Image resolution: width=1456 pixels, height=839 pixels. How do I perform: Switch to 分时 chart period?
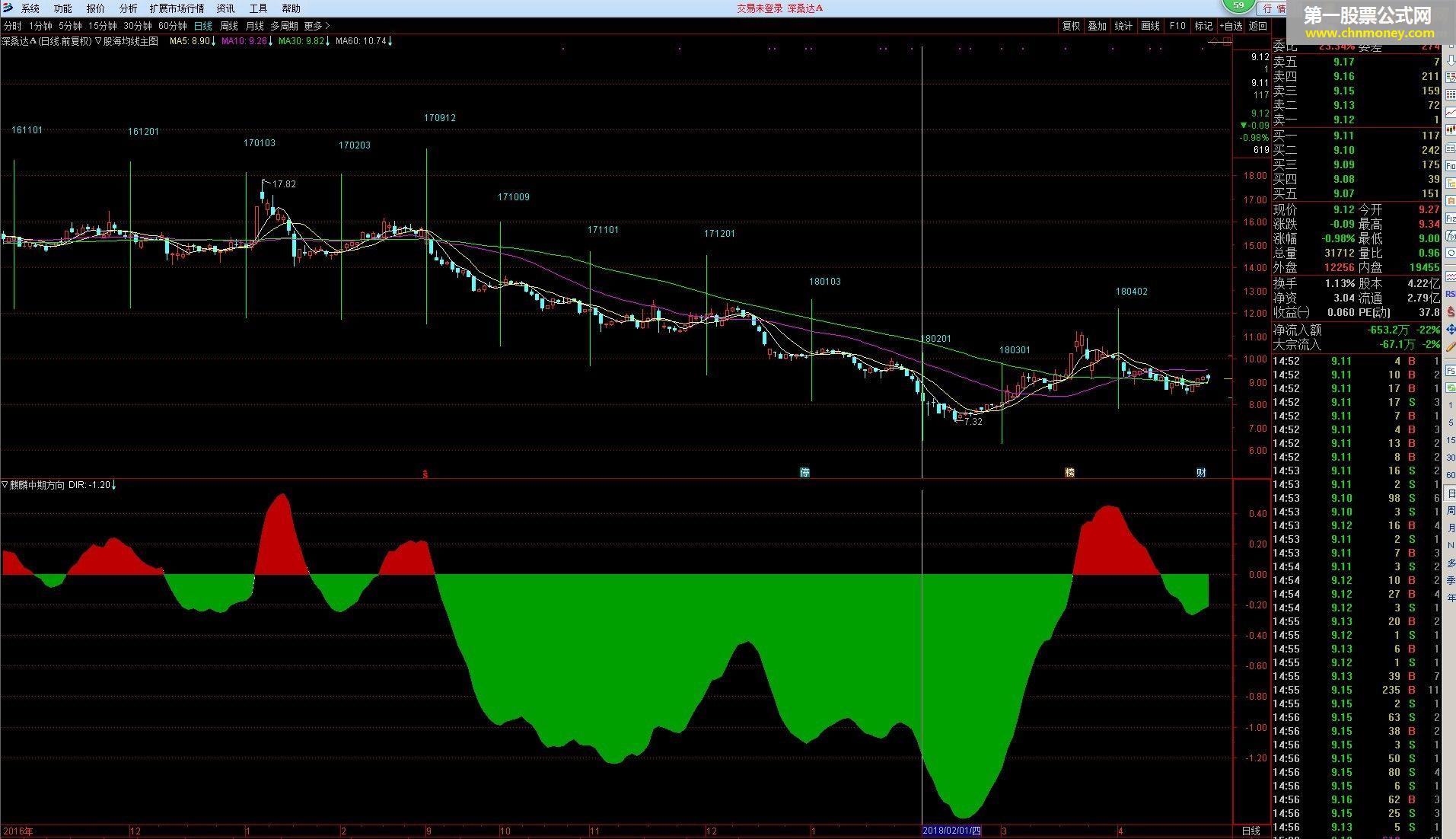[x=12, y=26]
